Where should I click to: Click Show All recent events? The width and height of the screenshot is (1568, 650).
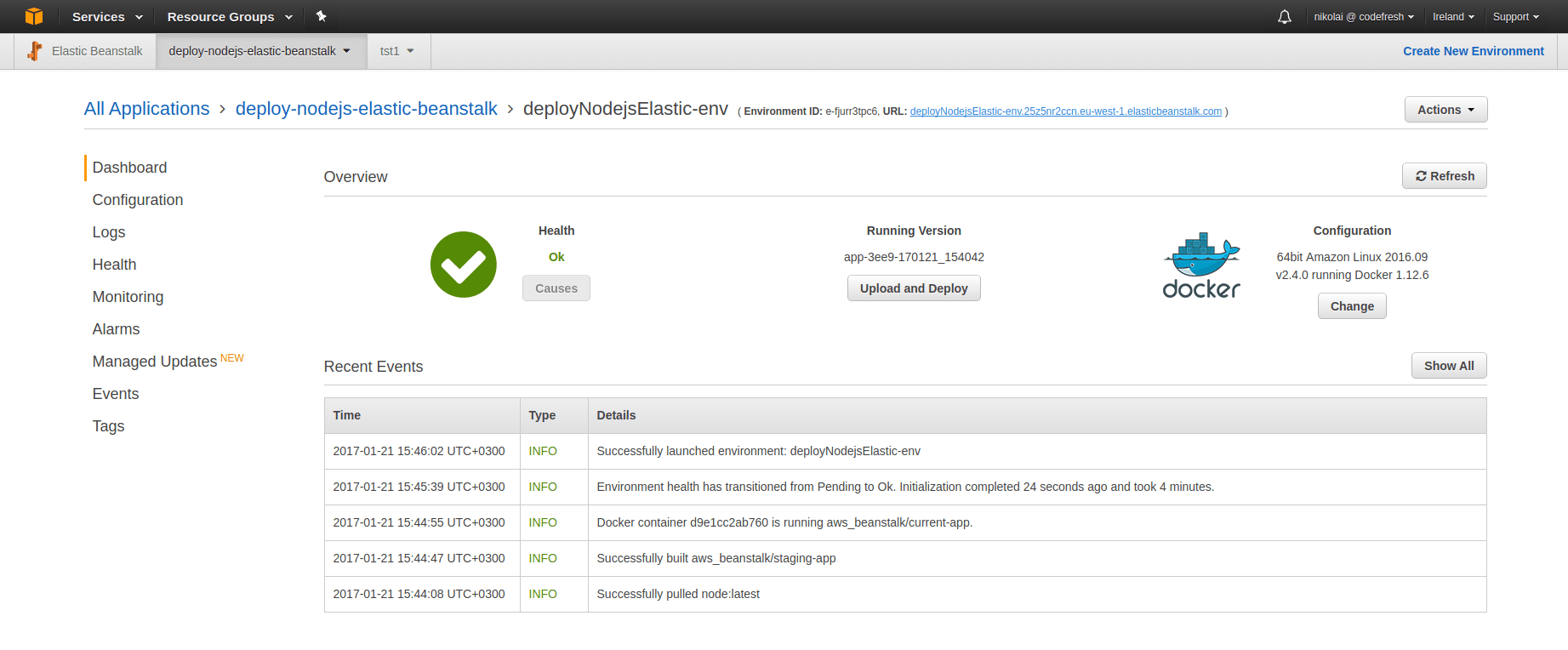coord(1448,366)
